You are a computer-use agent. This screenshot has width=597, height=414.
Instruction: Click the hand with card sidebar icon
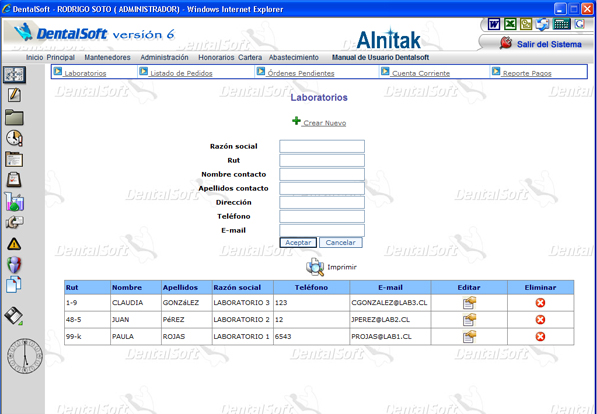[x=14, y=222]
